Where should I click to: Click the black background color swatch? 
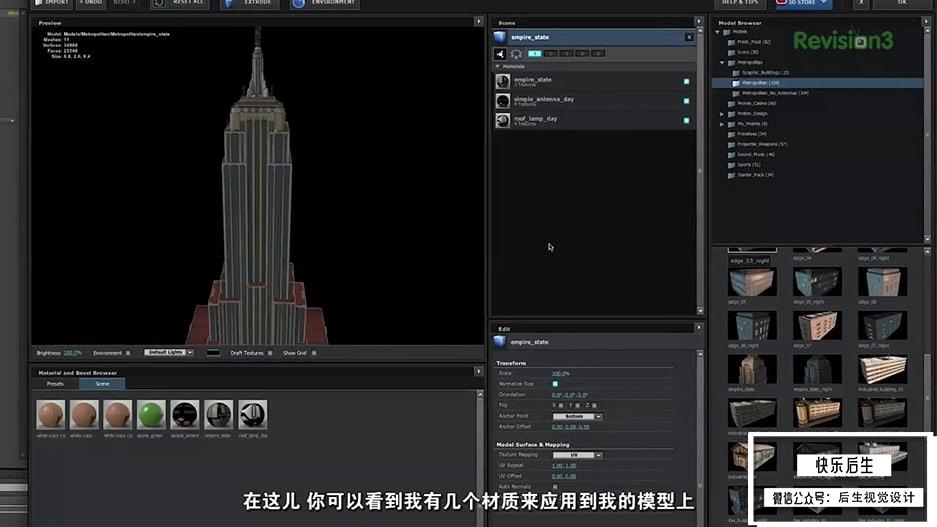(213, 353)
